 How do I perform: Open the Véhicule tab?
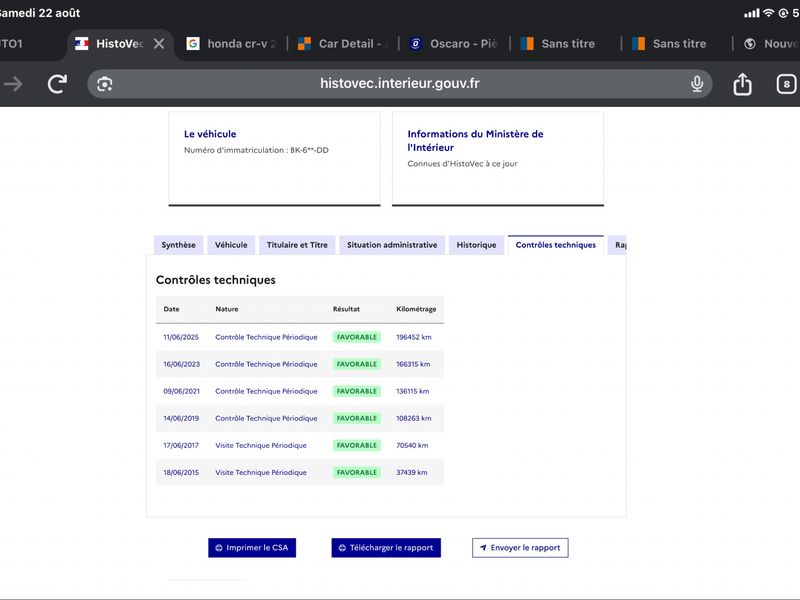point(231,245)
